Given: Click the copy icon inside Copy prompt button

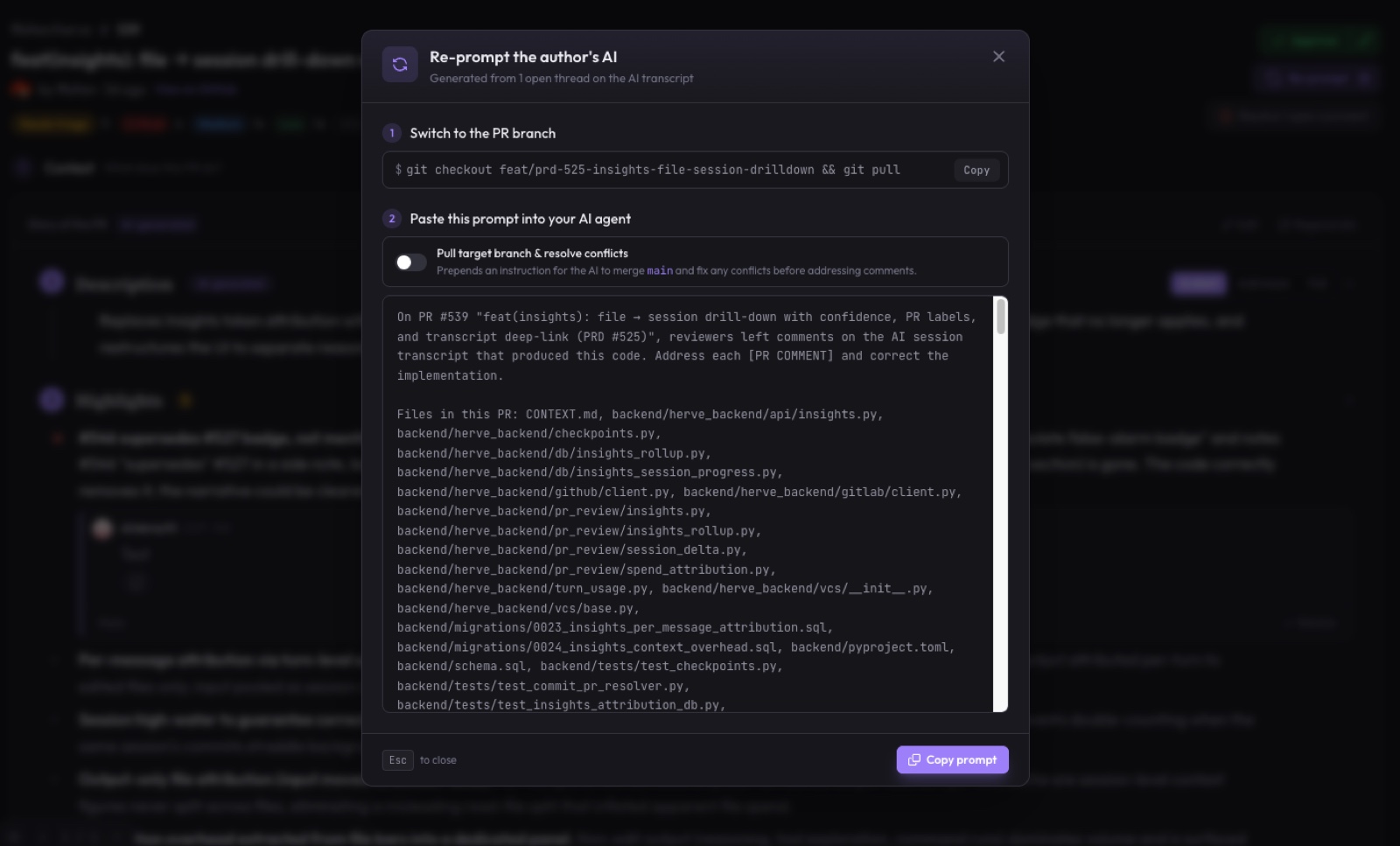Looking at the screenshot, I should pos(913,759).
